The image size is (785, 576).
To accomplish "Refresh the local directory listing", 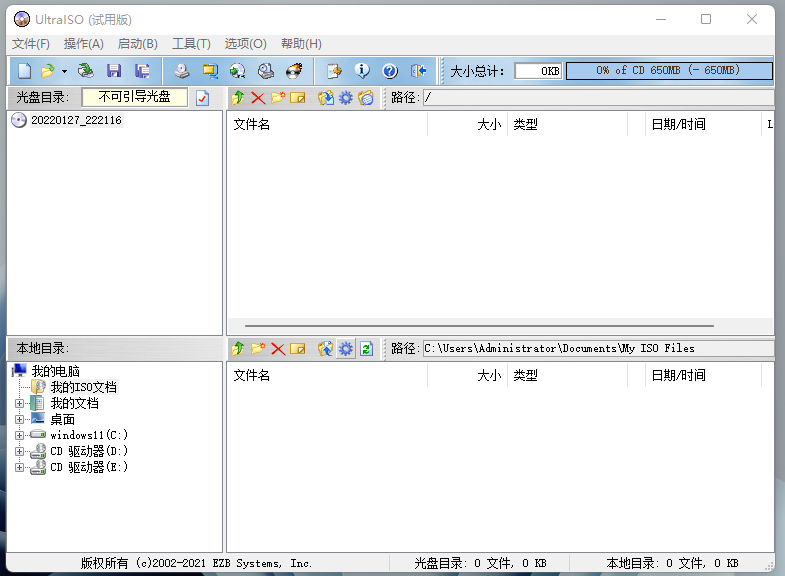I will (x=366, y=349).
